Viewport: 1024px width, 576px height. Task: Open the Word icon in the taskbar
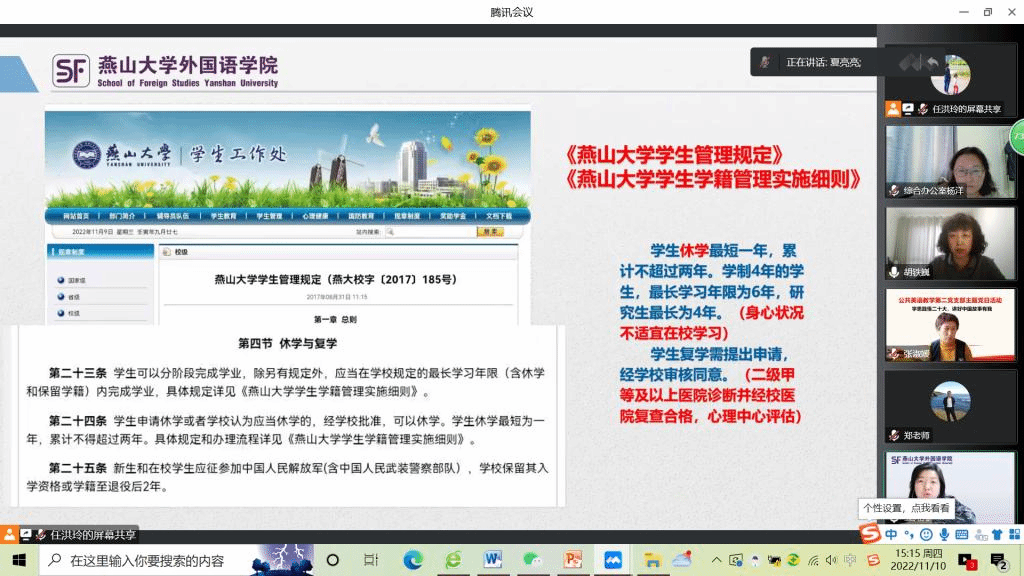(x=493, y=560)
